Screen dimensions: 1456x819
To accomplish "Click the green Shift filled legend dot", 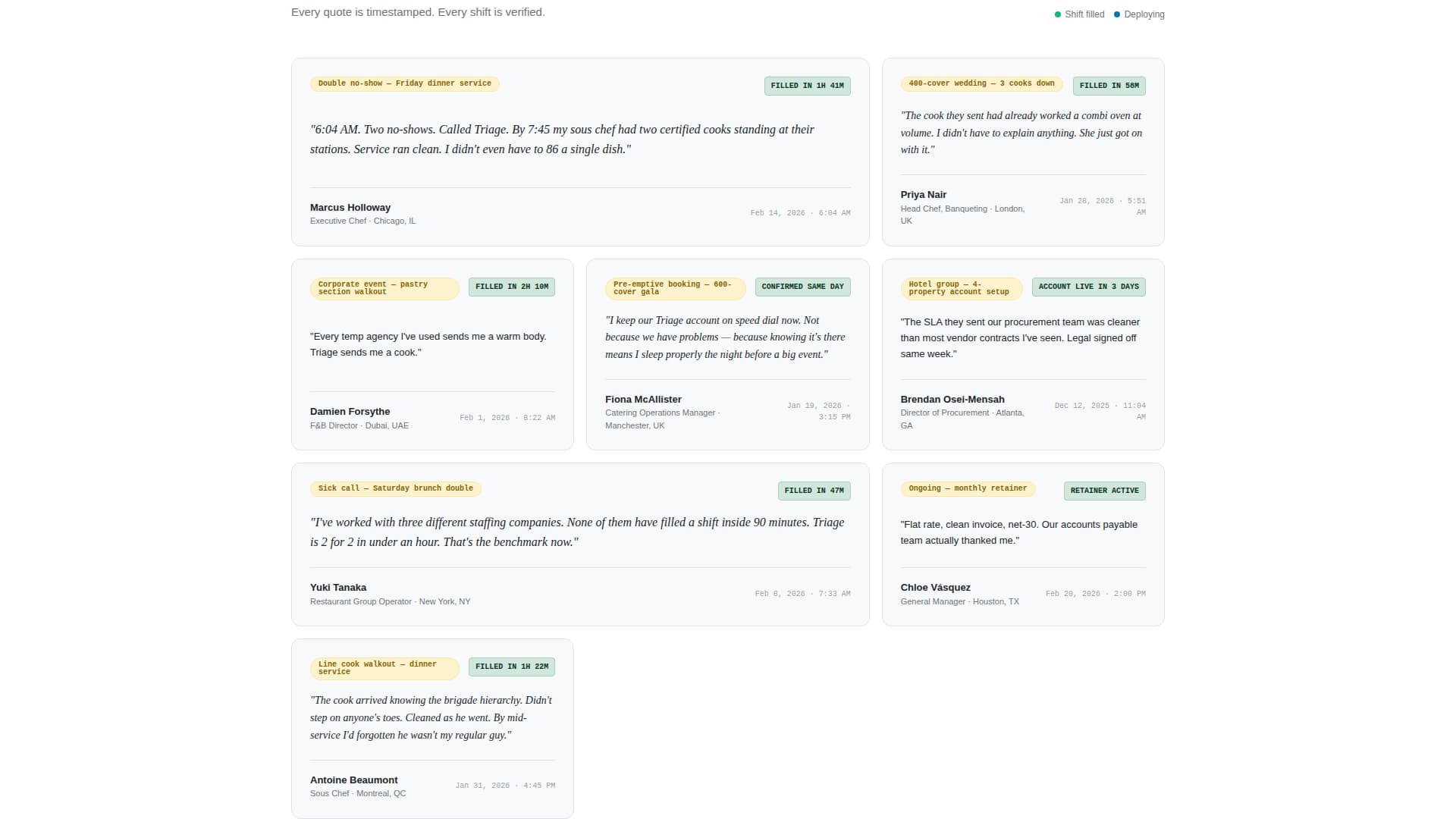I will (1058, 14).
